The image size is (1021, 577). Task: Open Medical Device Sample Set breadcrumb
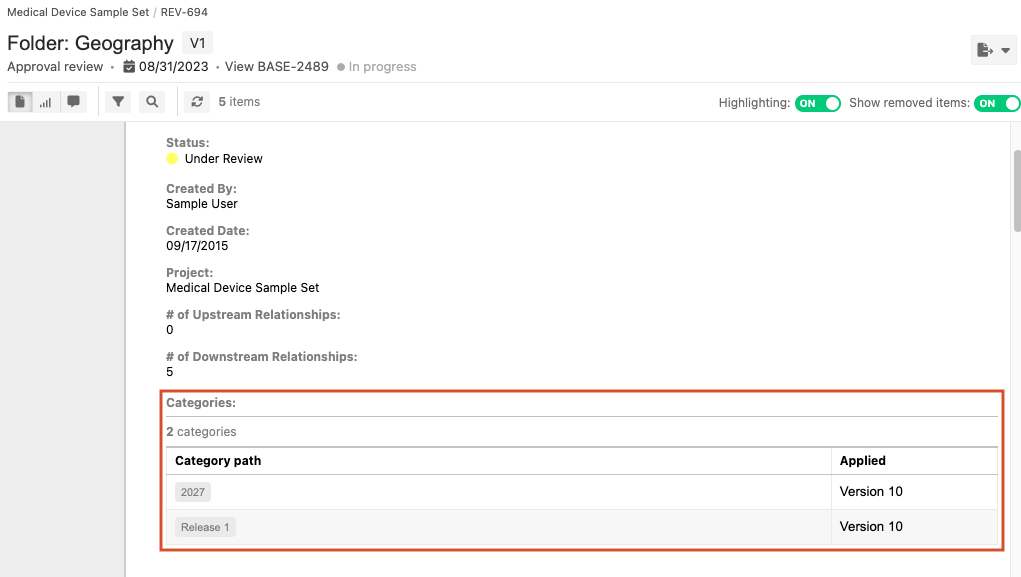[x=78, y=12]
